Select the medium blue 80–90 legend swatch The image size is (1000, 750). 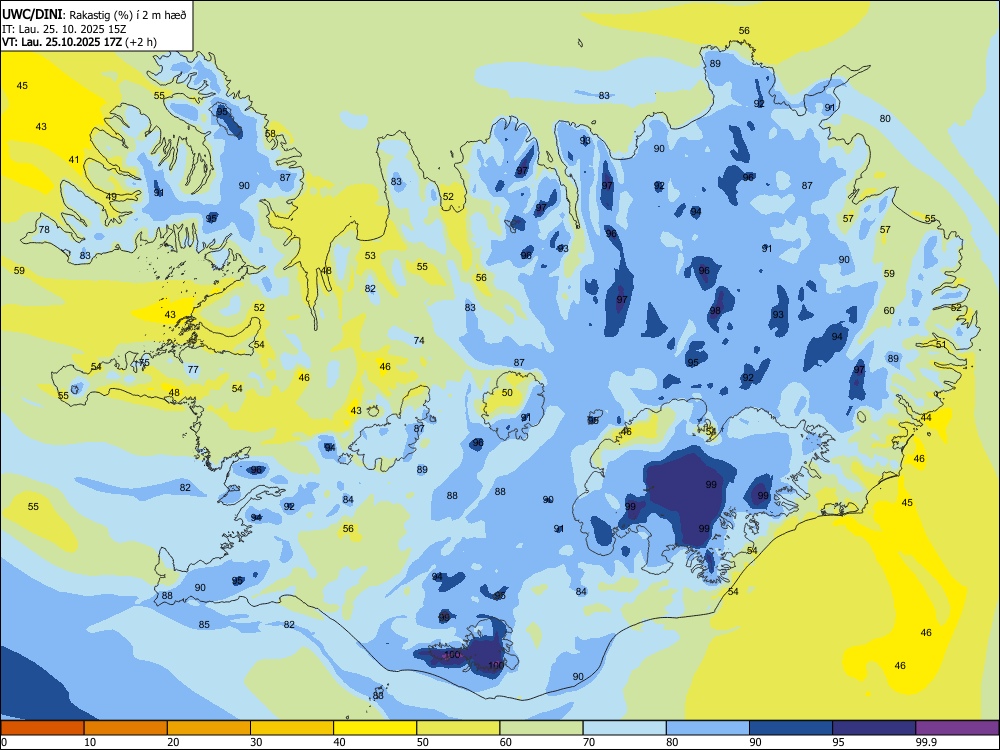coord(708,728)
